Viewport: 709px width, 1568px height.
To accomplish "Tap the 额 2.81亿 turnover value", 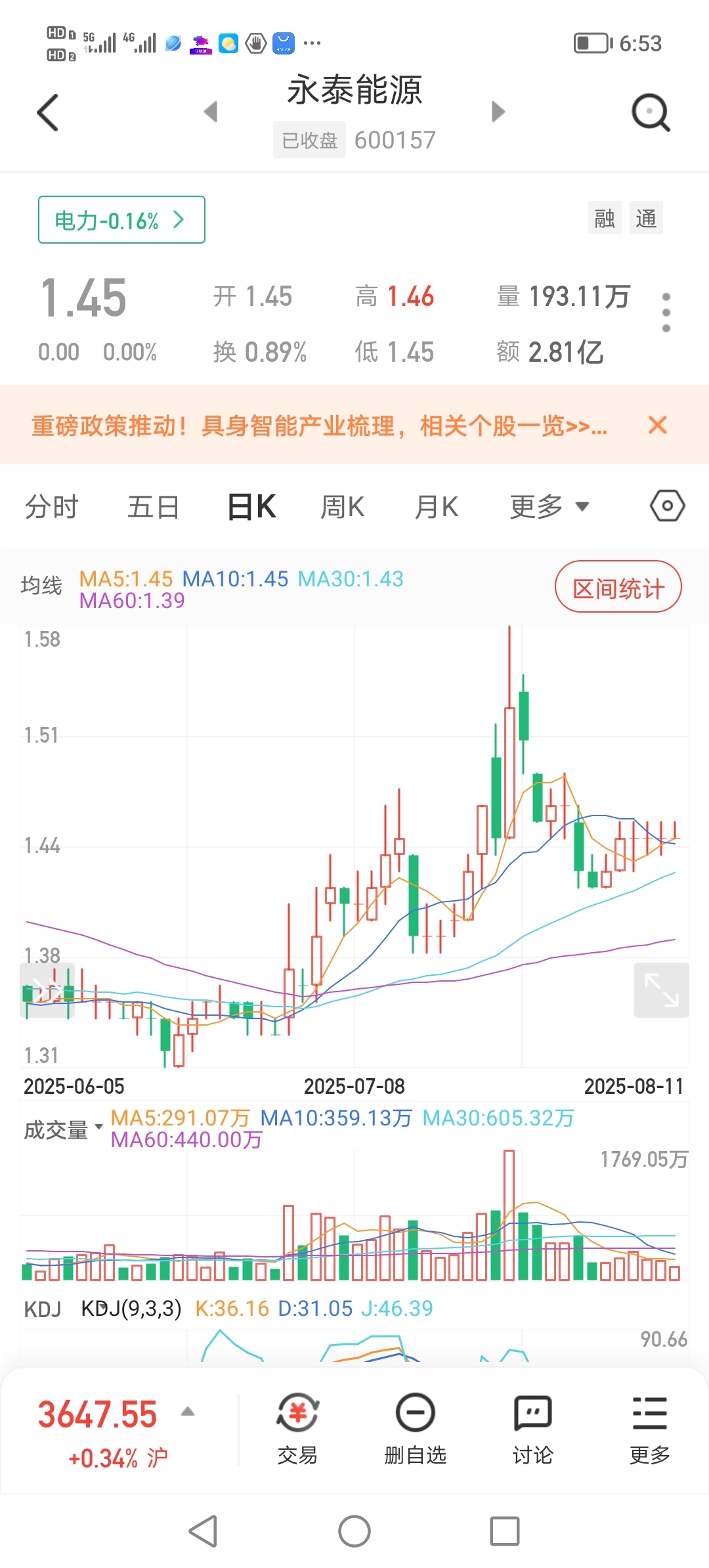I will (x=550, y=352).
